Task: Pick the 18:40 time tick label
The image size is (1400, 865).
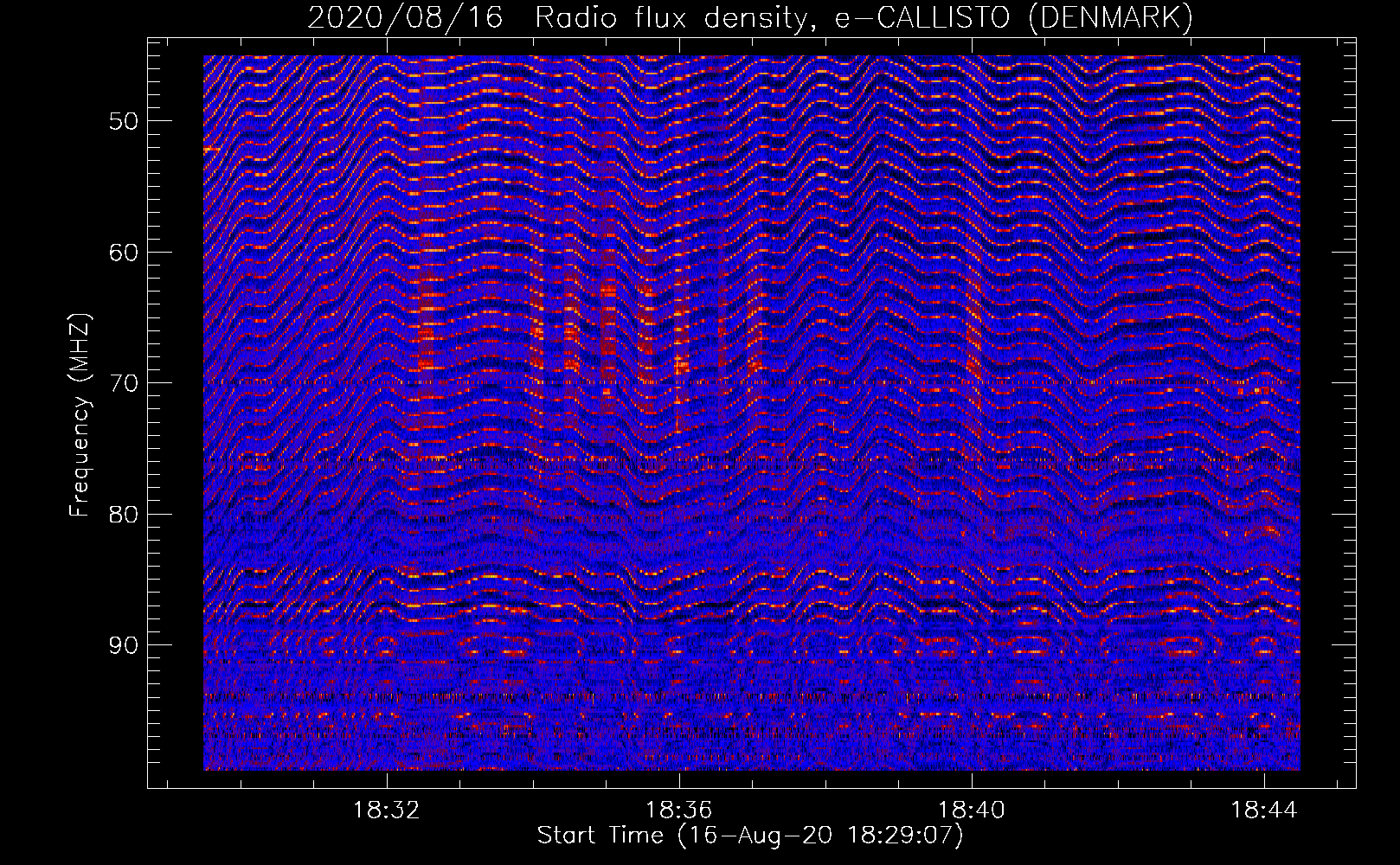Action: [x=972, y=811]
